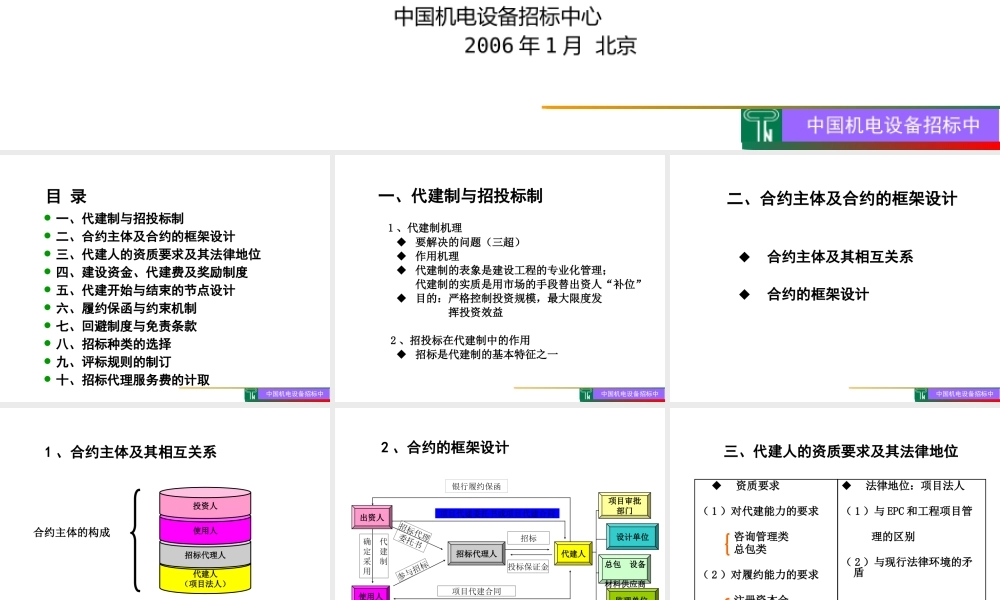Viewport: 1000px width, 600px height.
Task: Click the green TN logo in the large banner
Action: point(761,126)
